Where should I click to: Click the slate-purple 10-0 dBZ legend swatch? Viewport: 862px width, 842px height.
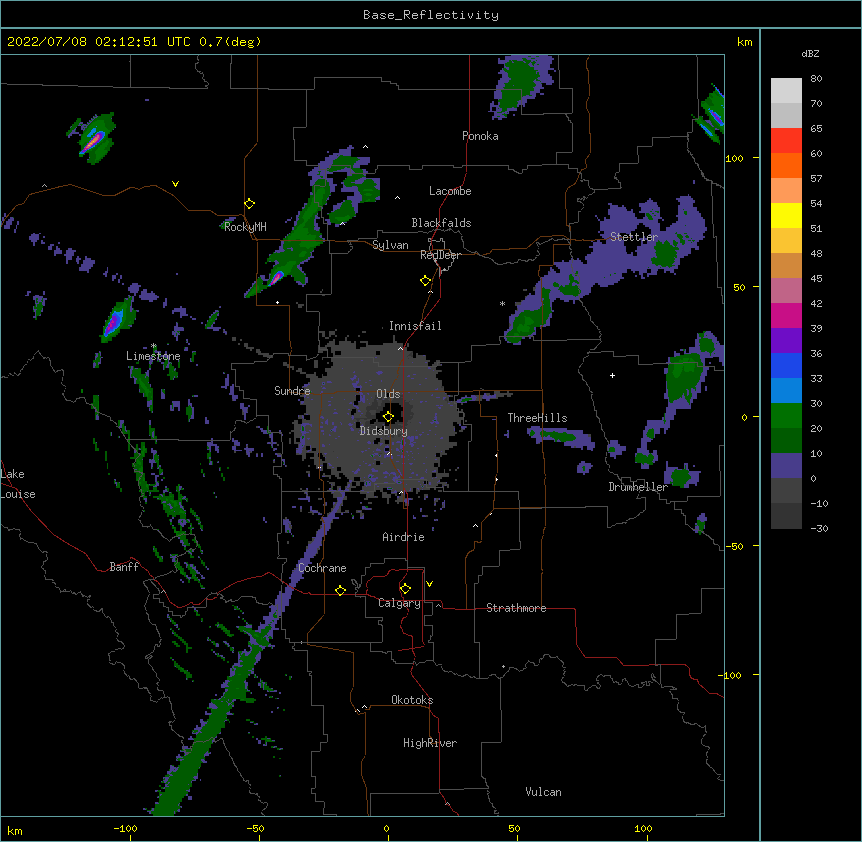click(786, 466)
